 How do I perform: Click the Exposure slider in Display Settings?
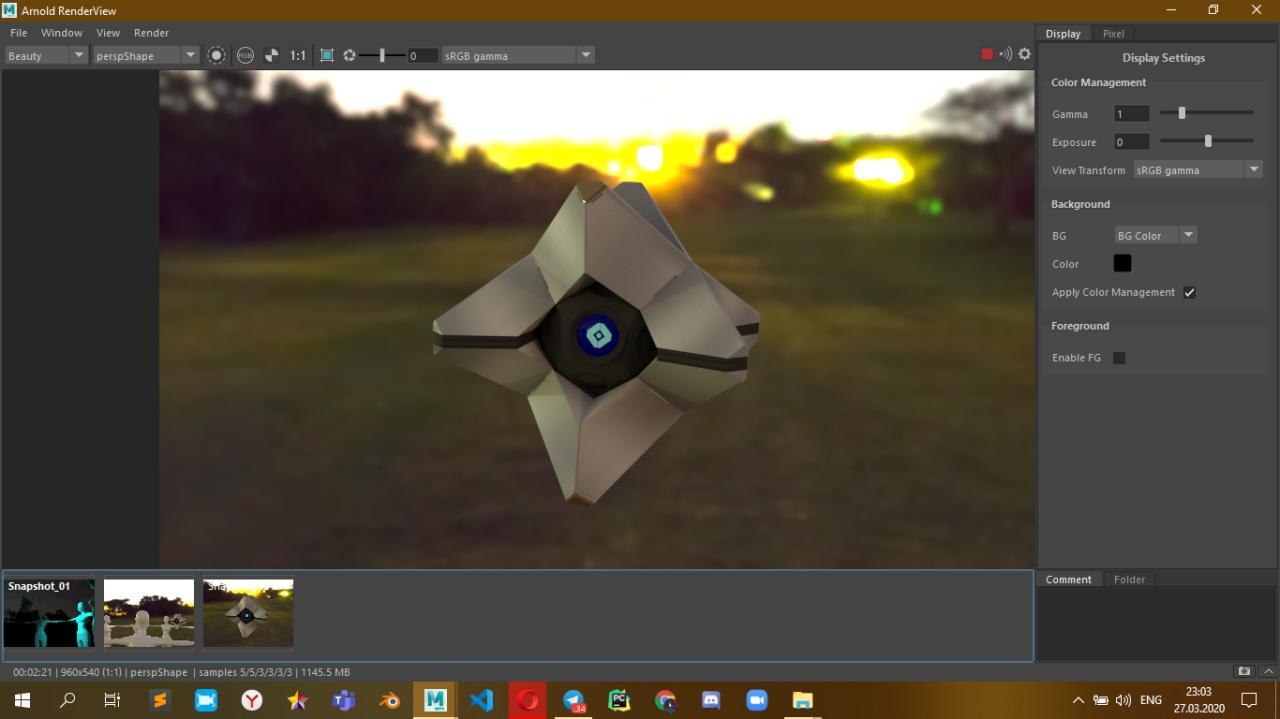(1207, 141)
